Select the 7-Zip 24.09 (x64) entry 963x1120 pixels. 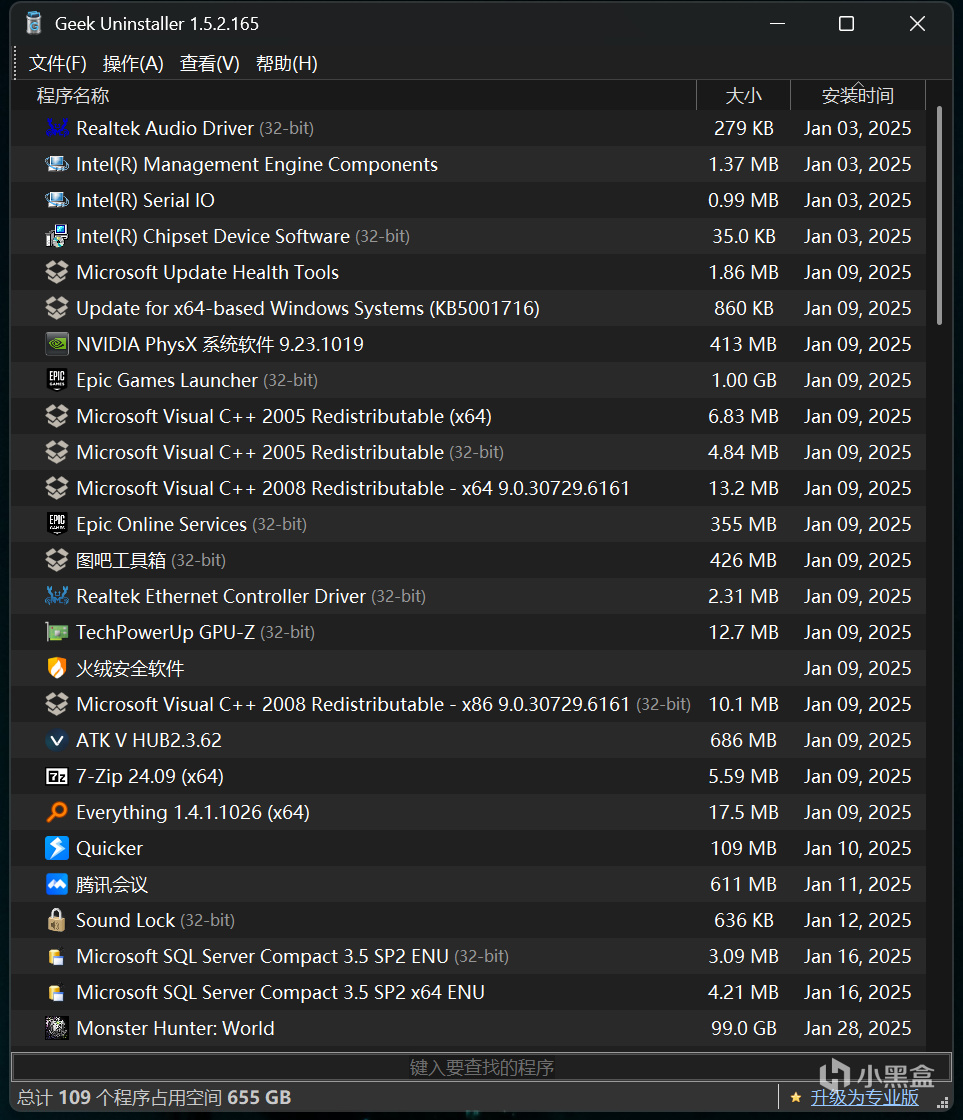(150, 776)
